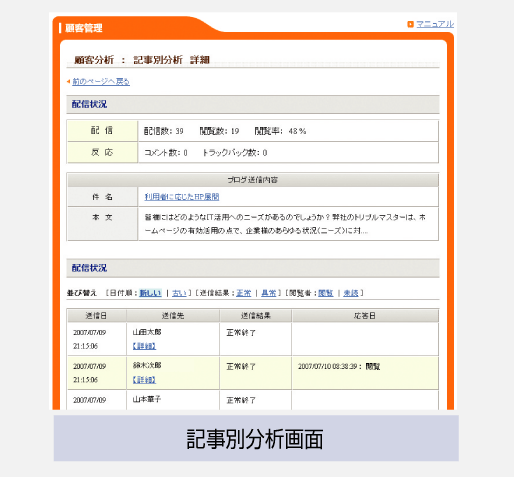Filter viewers by 閲覧
Image resolution: width=514 pixels, height=477 pixels.
326,293
